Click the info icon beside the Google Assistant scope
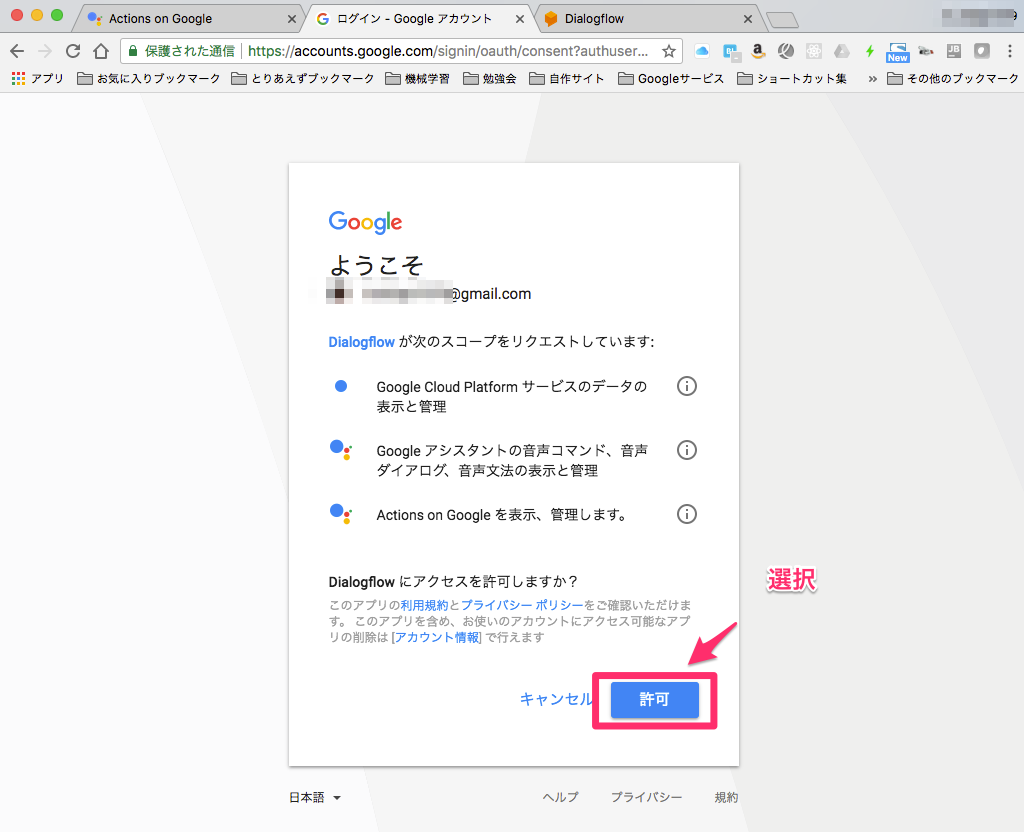Screen dimensions: 1024x832 687,450
